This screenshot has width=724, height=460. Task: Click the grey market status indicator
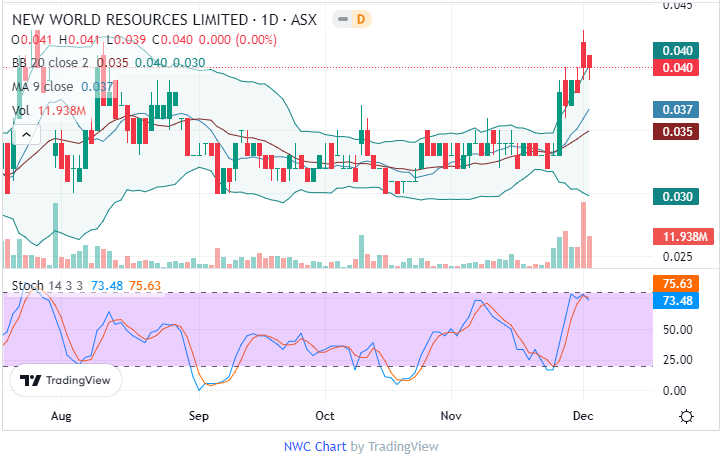point(342,19)
